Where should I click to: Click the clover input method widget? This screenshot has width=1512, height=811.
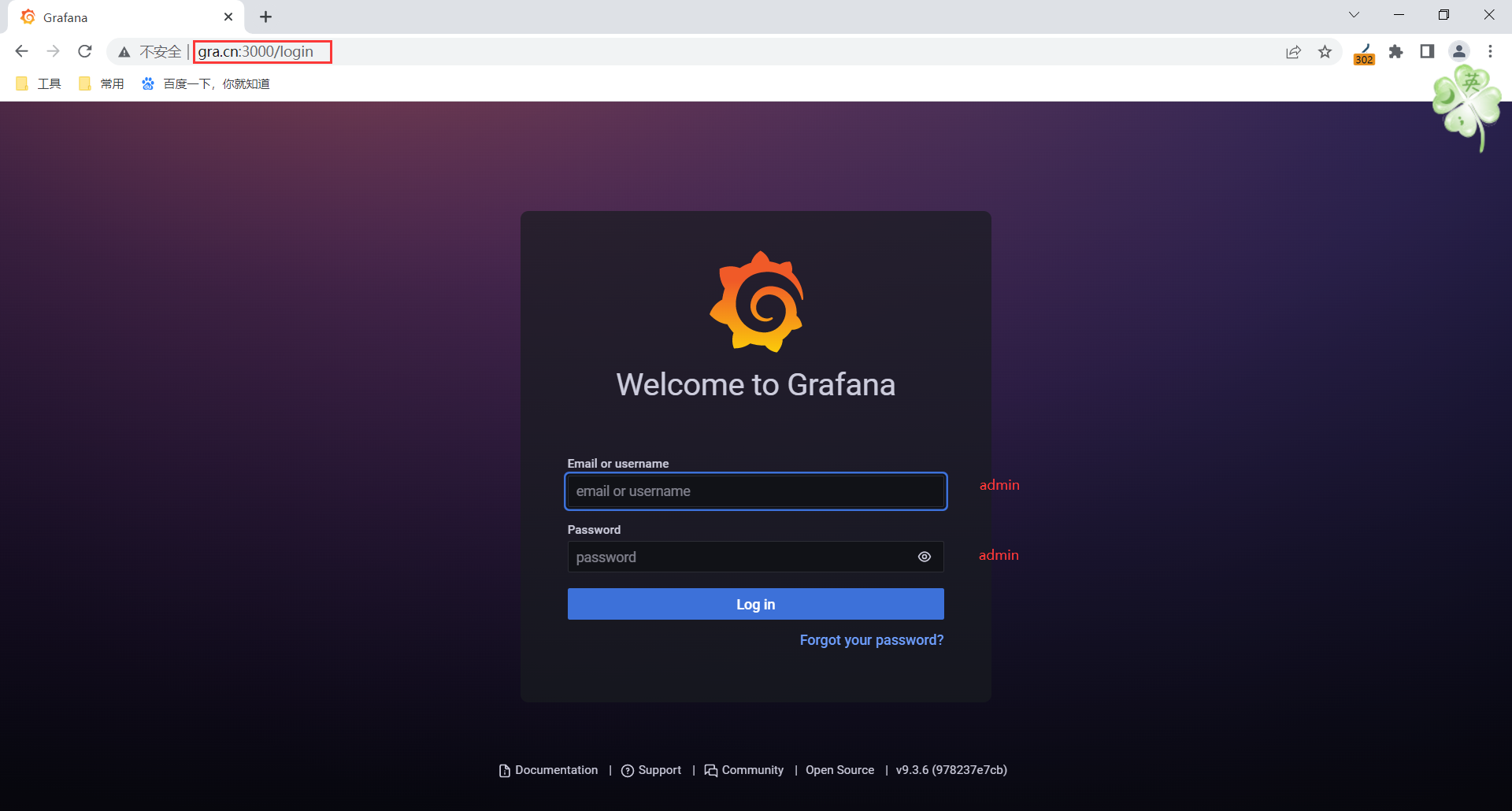1467,108
